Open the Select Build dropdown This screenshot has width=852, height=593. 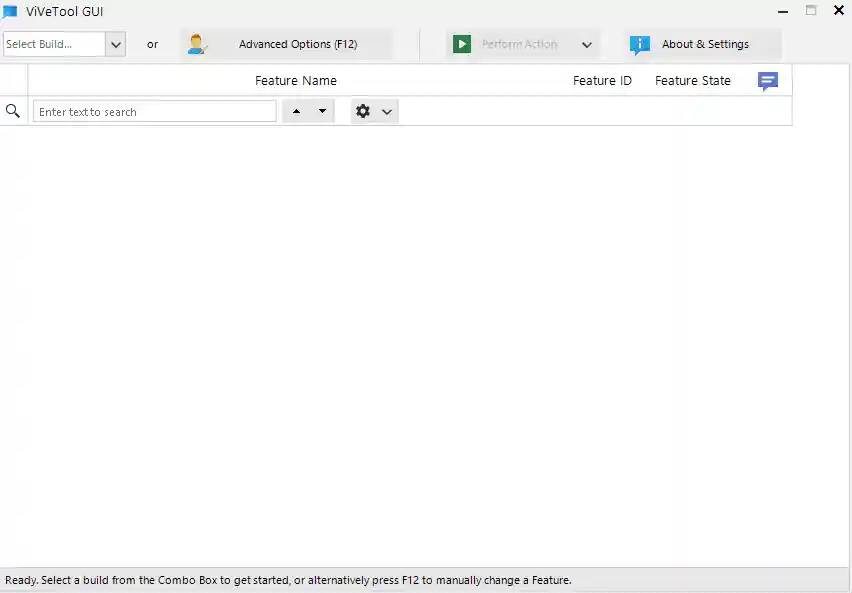coord(115,44)
